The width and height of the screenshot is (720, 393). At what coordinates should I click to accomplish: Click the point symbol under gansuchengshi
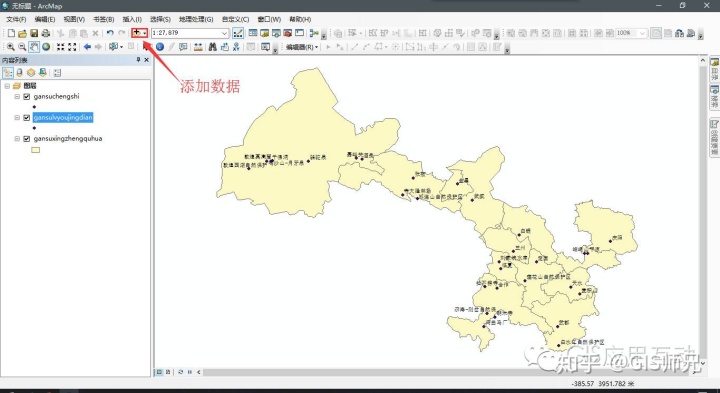[34, 107]
